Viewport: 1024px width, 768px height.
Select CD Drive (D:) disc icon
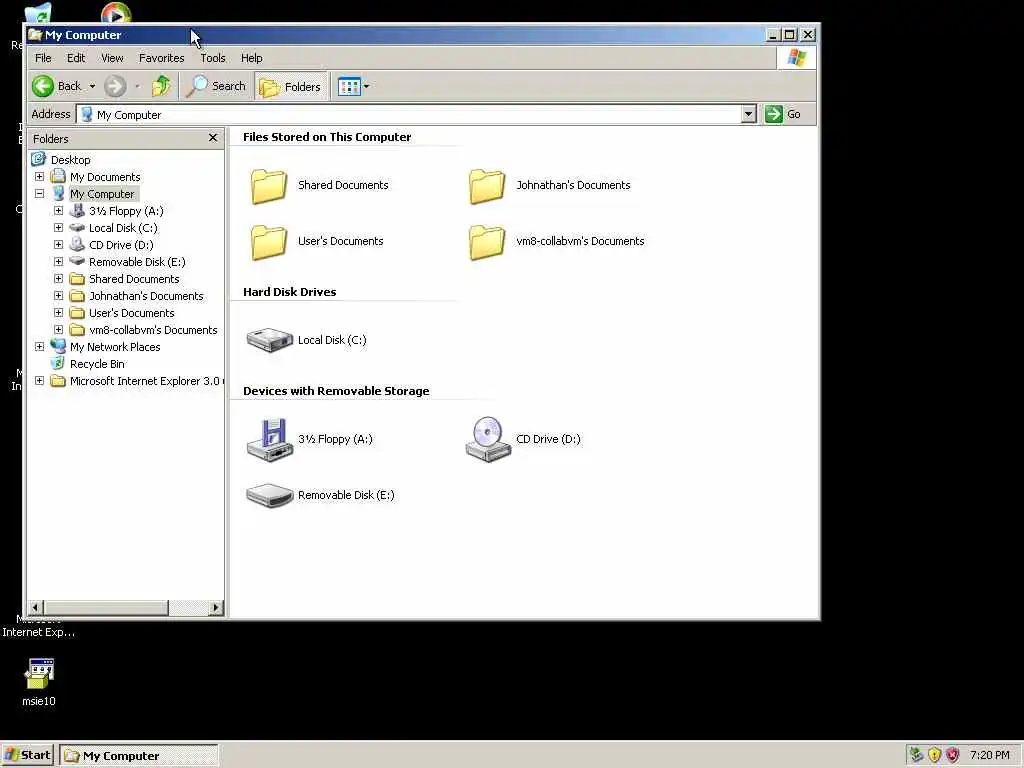coord(488,440)
